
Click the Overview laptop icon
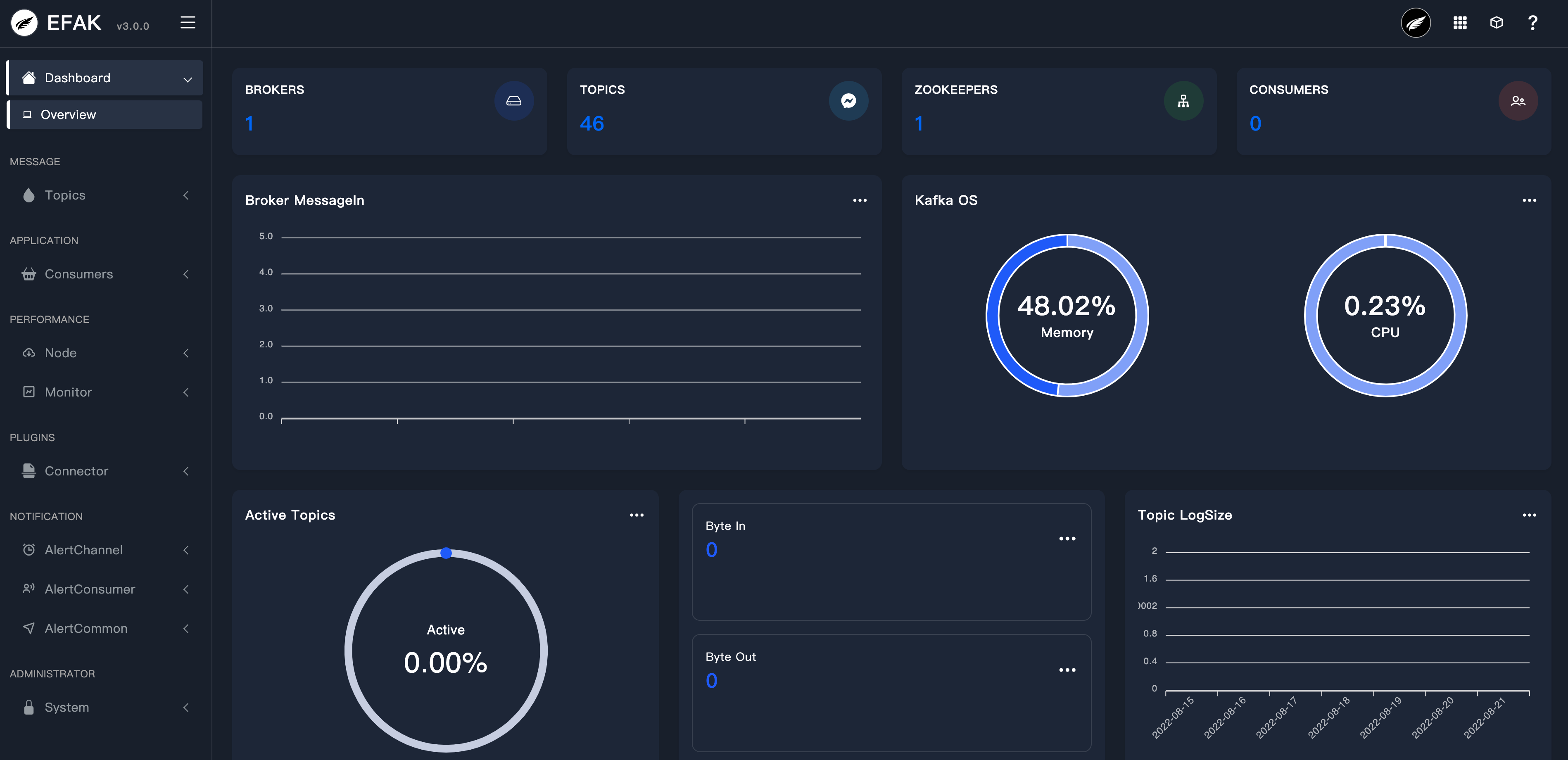click(x=27, y=114)
